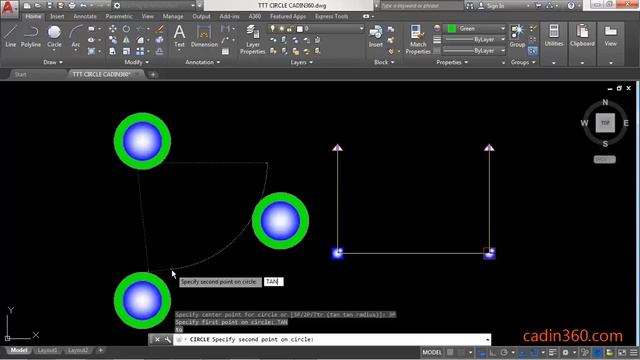640x360 pixels.
Task: Click the Table tool in Annotation panel
Action: 225,51
